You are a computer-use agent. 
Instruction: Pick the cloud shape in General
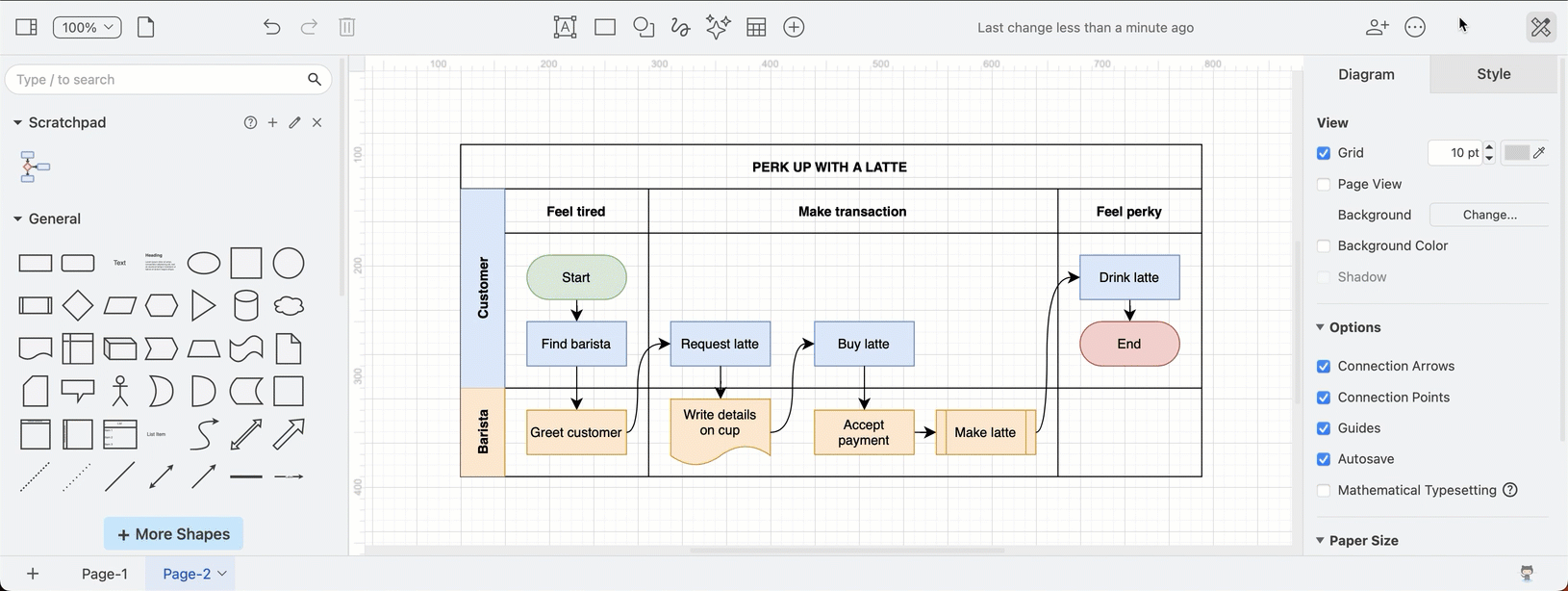[289, 306]
